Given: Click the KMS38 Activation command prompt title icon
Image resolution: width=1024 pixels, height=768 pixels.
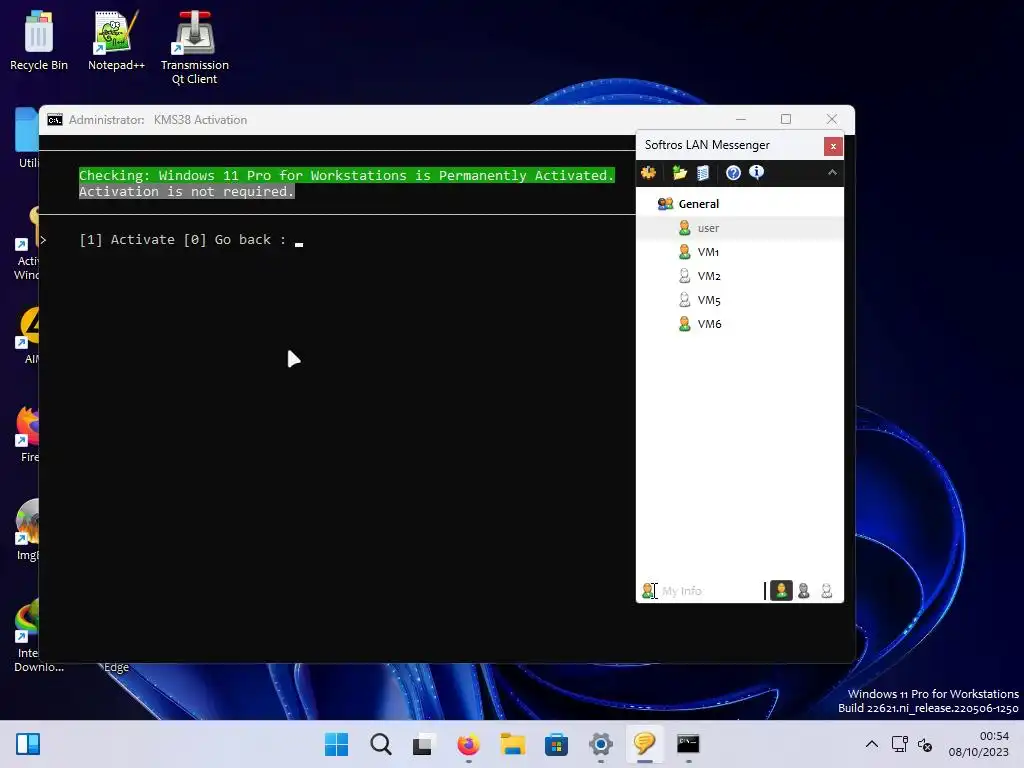Looking at the screenshot, I should click(x=55, y=120).
